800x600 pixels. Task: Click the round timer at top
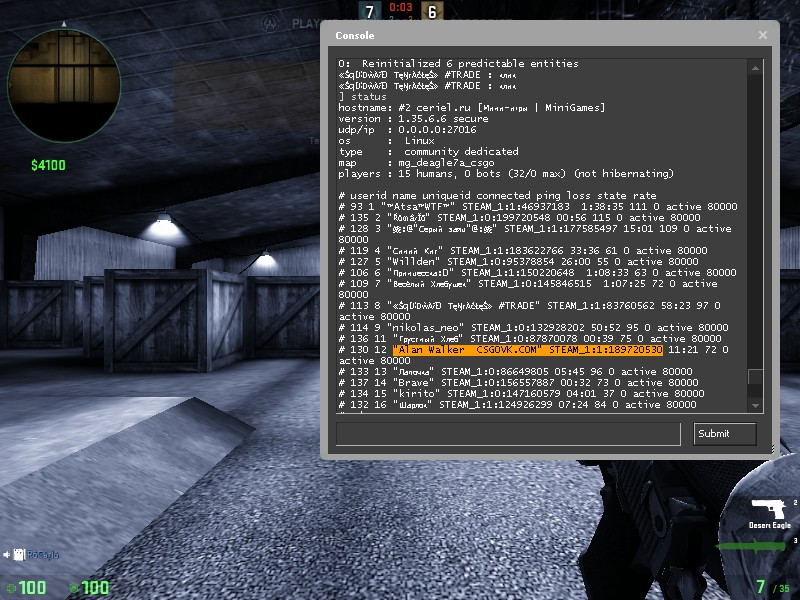tap(400, 7)
